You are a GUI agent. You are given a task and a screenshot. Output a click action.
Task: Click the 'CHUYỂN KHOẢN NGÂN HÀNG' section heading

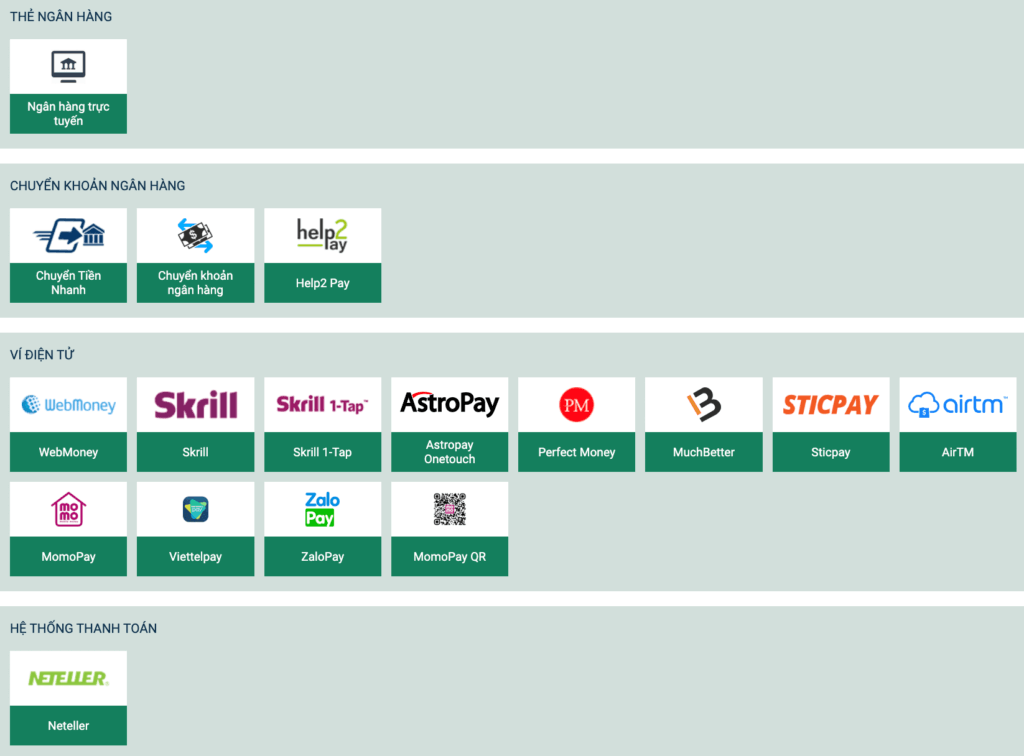point(97,185)
